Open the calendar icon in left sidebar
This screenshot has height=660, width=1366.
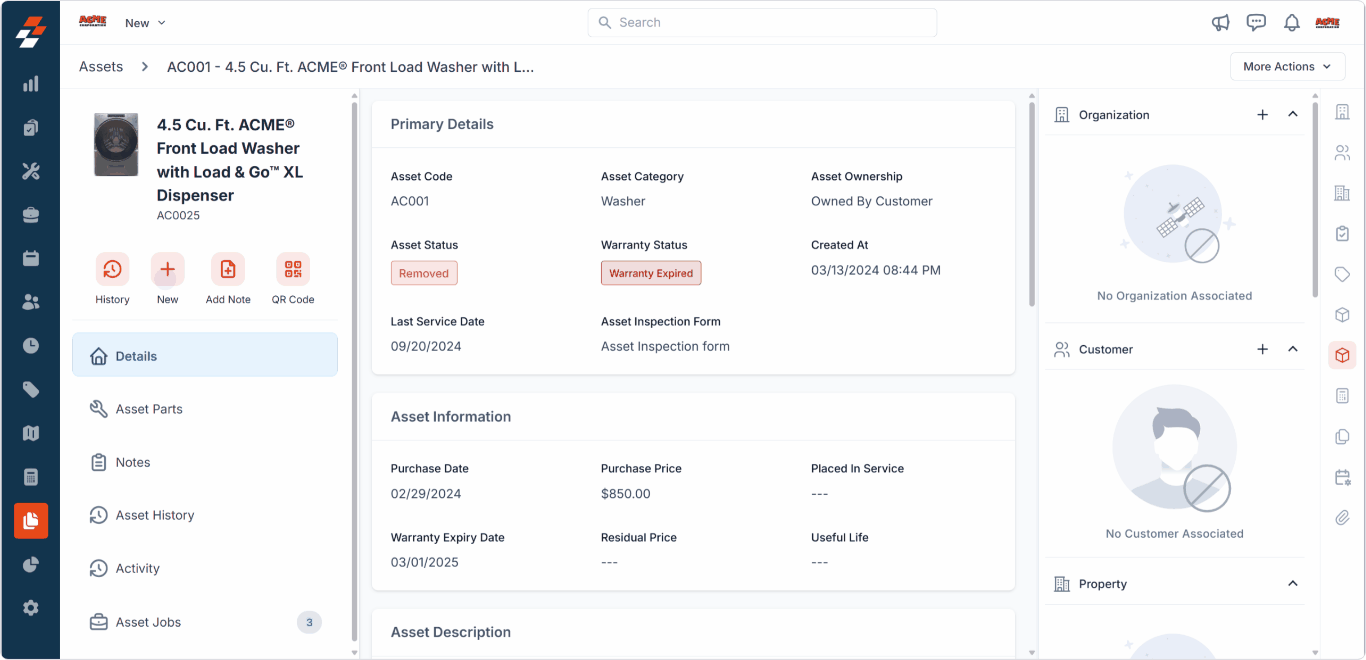[x=31, y=258]
